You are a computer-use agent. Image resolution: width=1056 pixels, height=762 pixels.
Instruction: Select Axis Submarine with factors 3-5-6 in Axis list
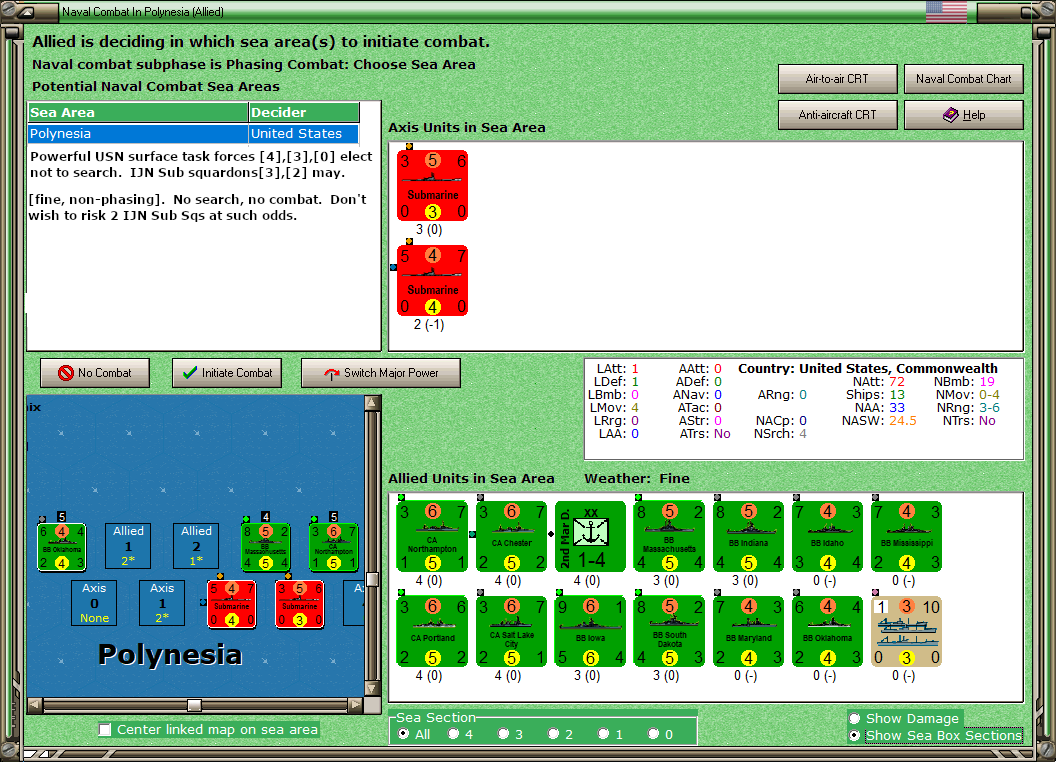pyautogui.click(x=432, y=185)
